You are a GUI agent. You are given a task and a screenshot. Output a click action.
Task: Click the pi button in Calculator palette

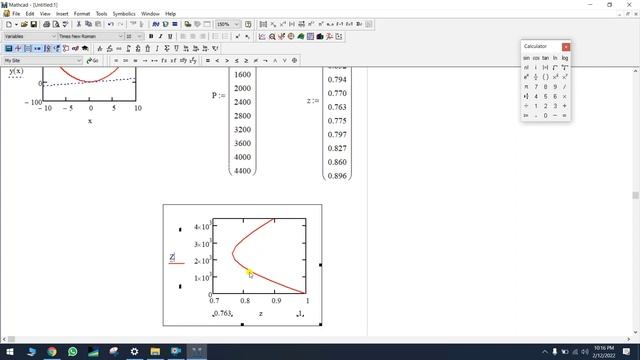(x=526, y=87)
